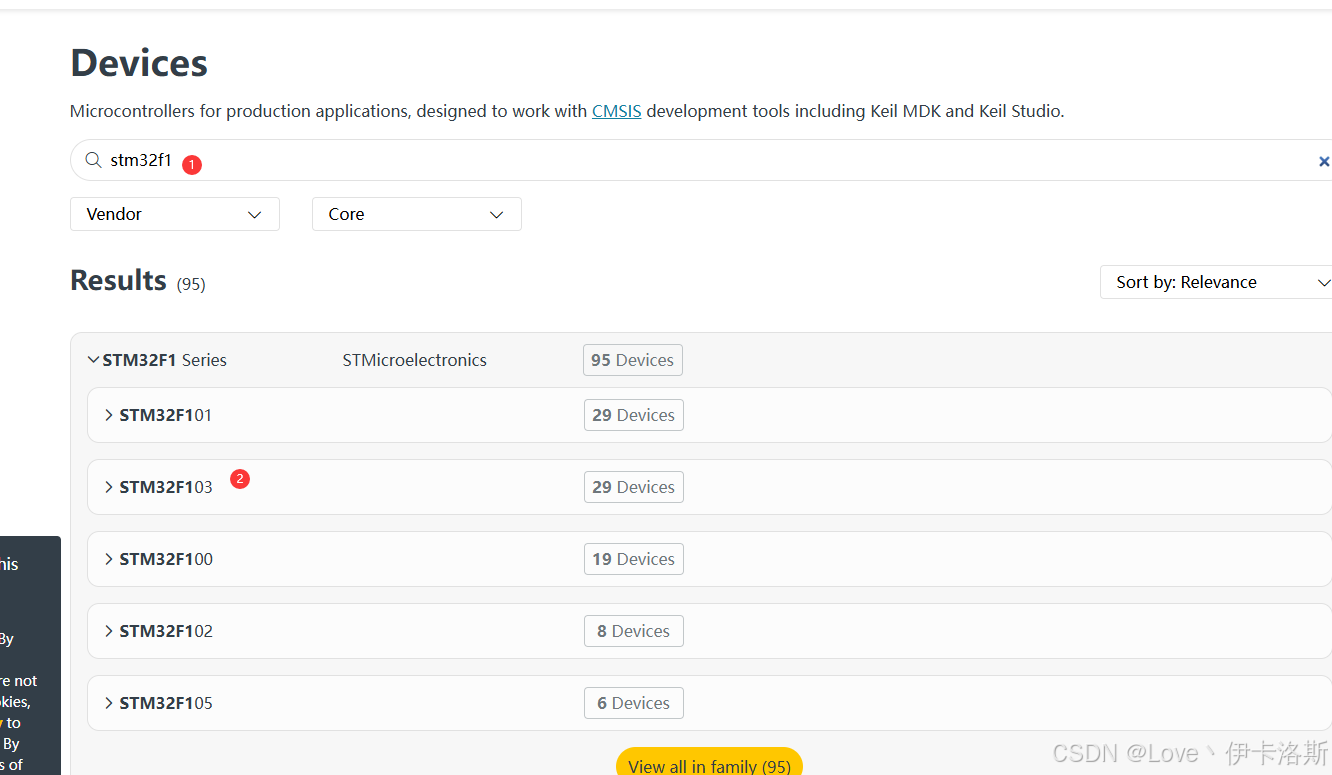The height and width of the screenshot is (775, 1332).
Task: Expand the STM32F102 chevron
Action: click(x=109, y=631)
